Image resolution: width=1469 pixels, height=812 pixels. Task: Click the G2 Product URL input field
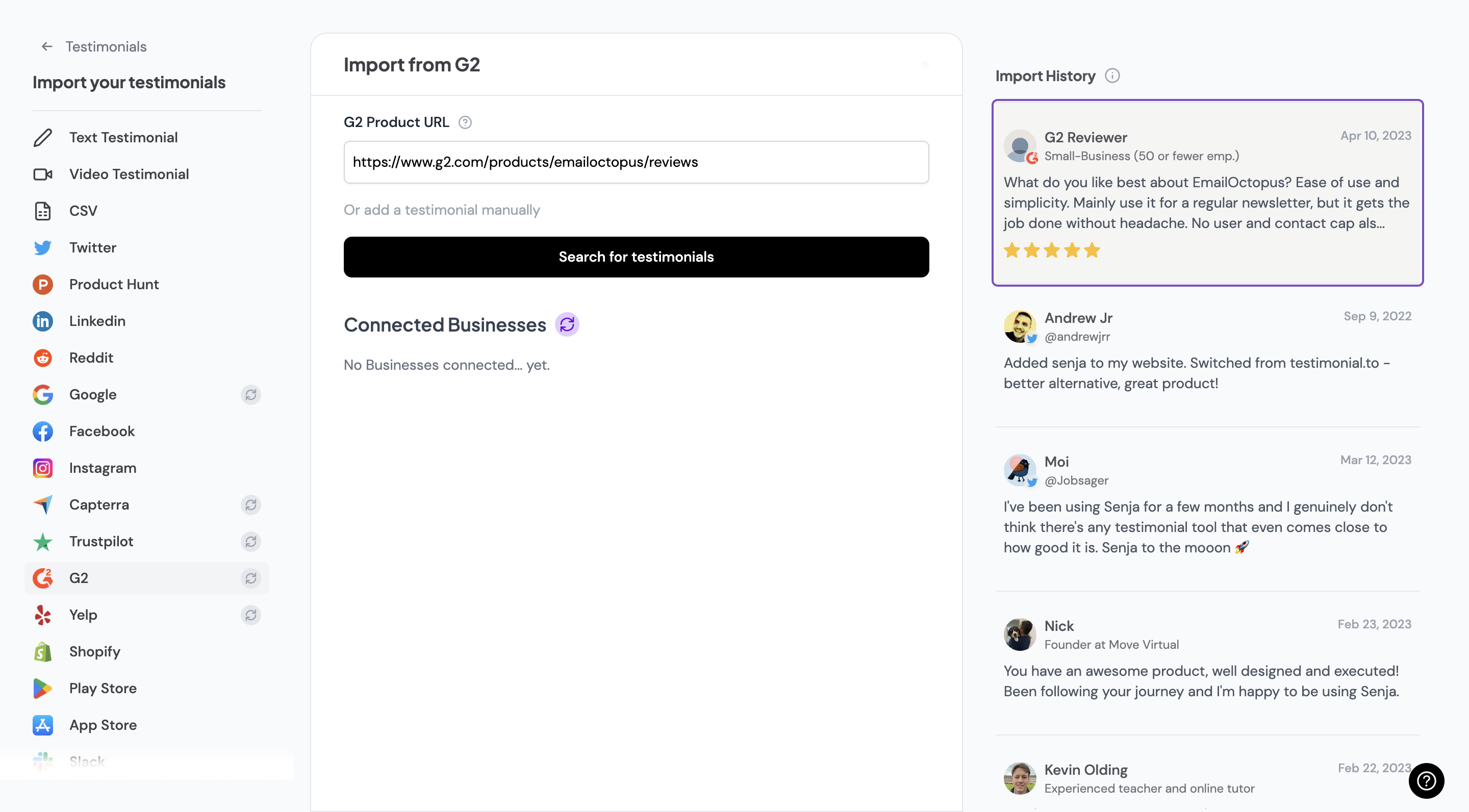(x=636, y=162)
